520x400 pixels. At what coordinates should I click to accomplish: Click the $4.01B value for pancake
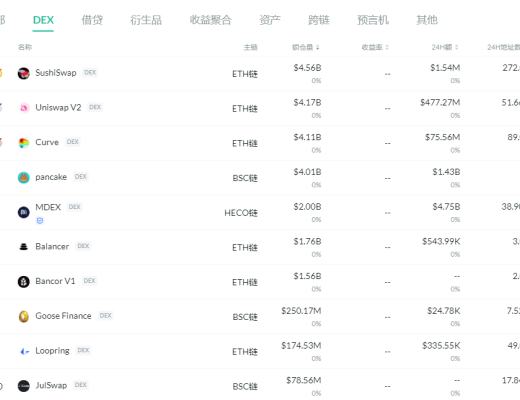pos(307,172)
